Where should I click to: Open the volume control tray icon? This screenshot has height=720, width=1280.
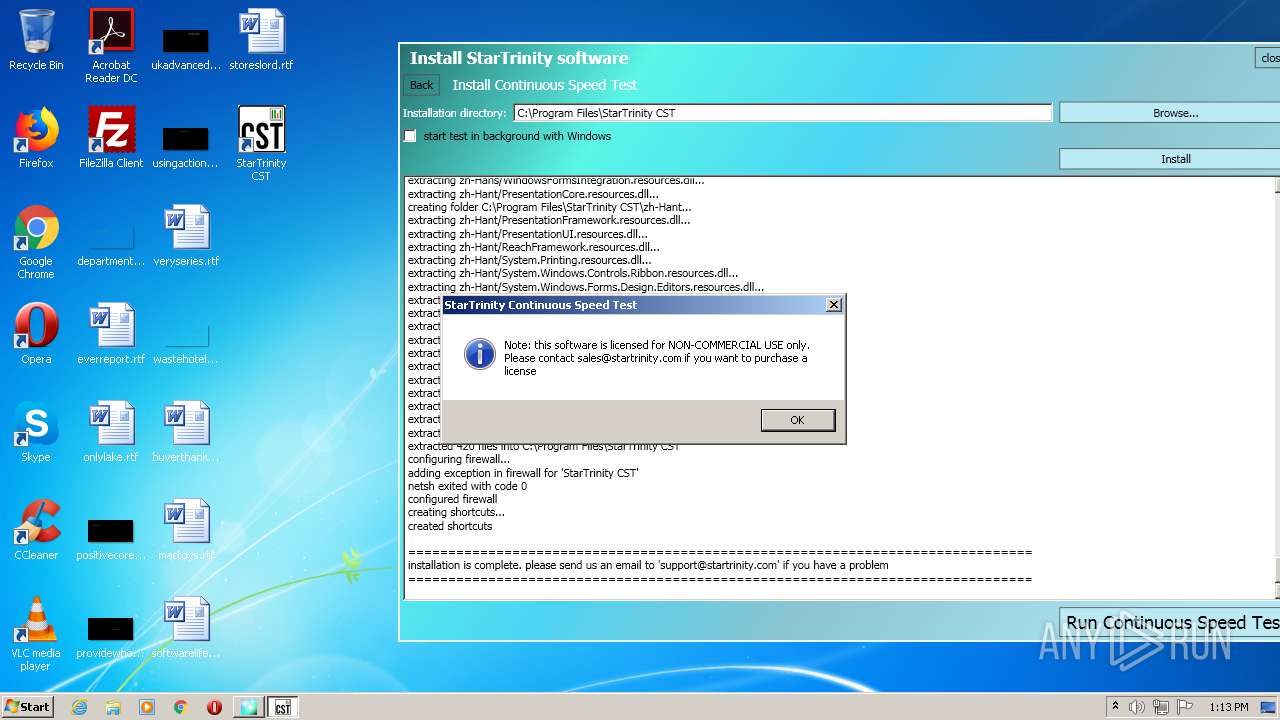click(x=1137, y=707)
